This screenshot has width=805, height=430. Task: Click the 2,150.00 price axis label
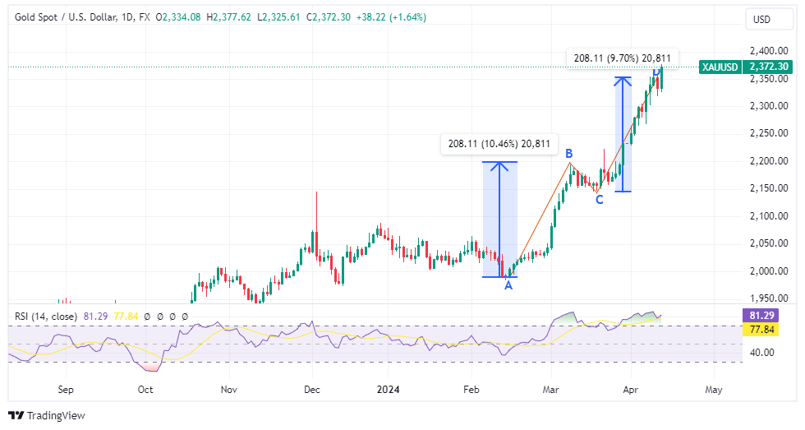tap(769, 188)
